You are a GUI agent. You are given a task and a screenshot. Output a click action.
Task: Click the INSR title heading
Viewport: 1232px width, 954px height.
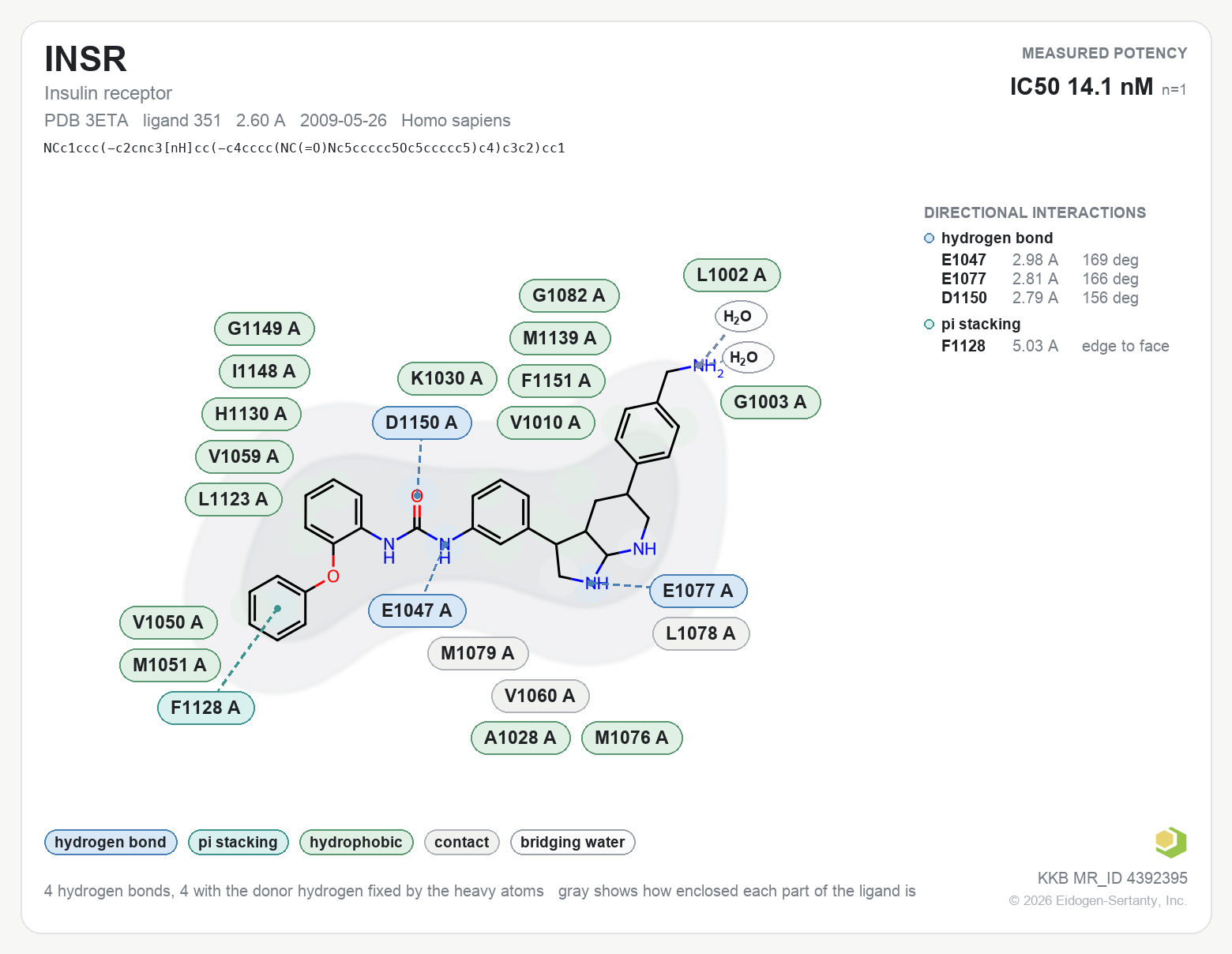coord(85,59)
